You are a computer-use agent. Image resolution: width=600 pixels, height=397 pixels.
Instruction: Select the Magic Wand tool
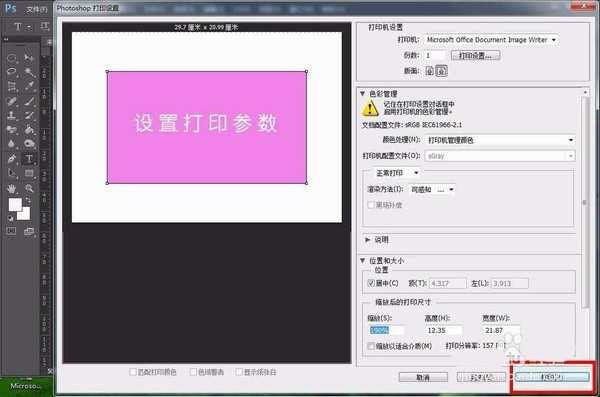pyautogui.click(x=29, y=72)
